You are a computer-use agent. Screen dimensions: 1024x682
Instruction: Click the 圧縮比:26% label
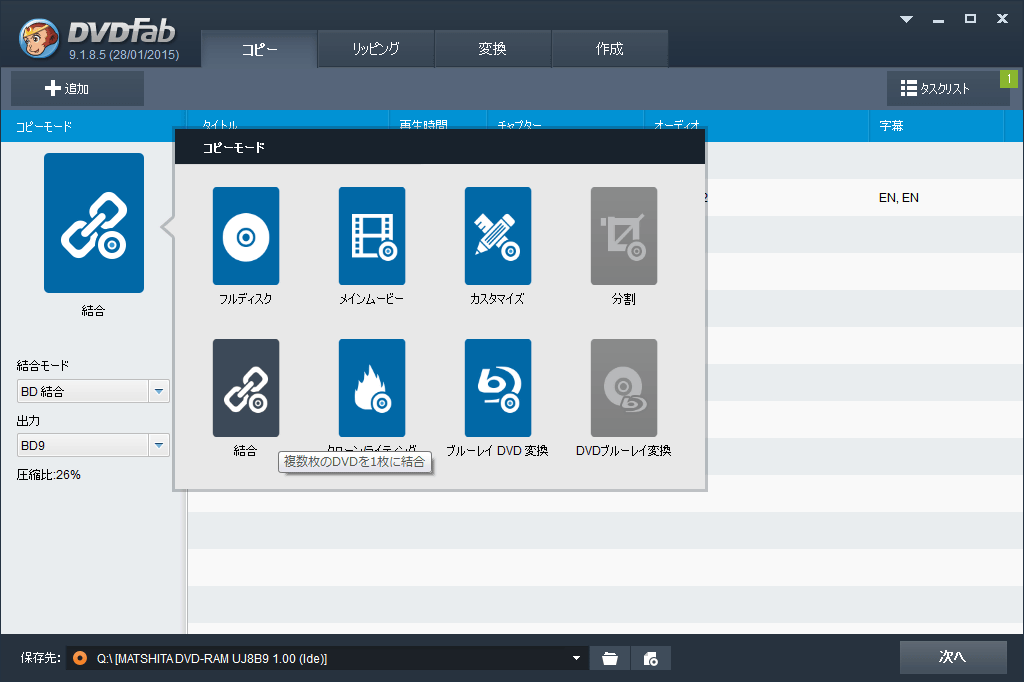[x=48, y=475]
